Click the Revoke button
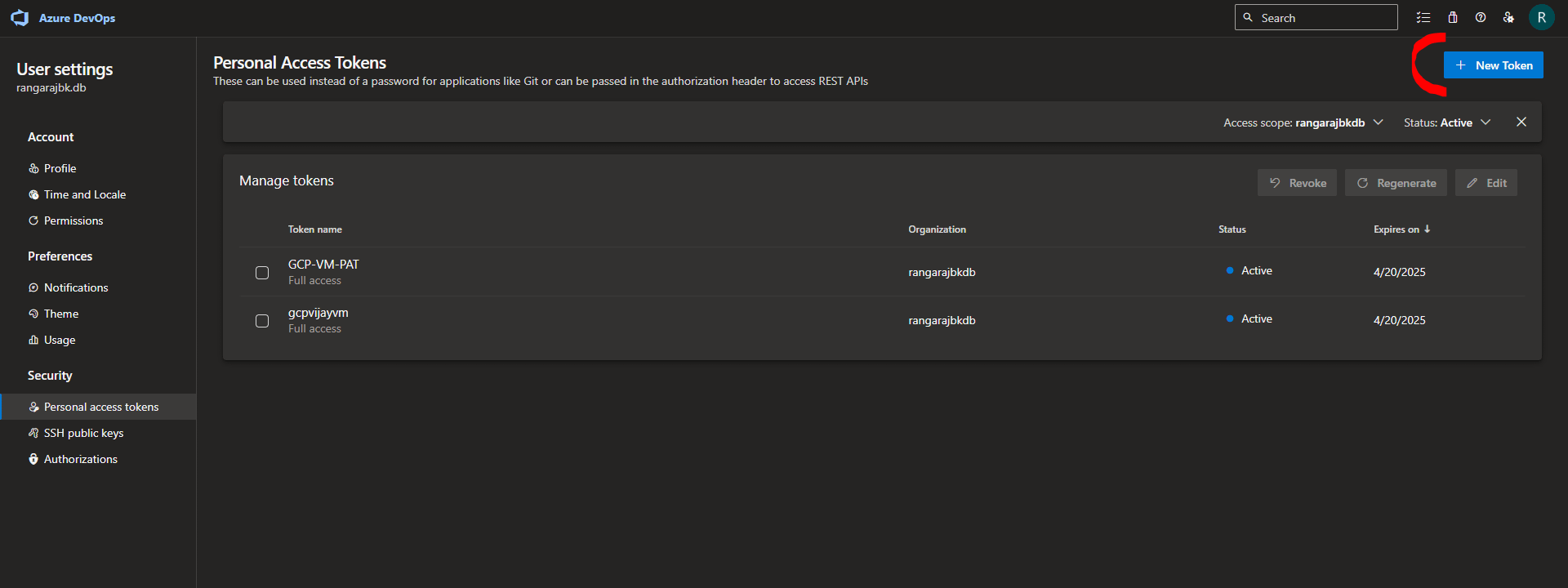1568x588 pixels. [x=1297, y=183]
